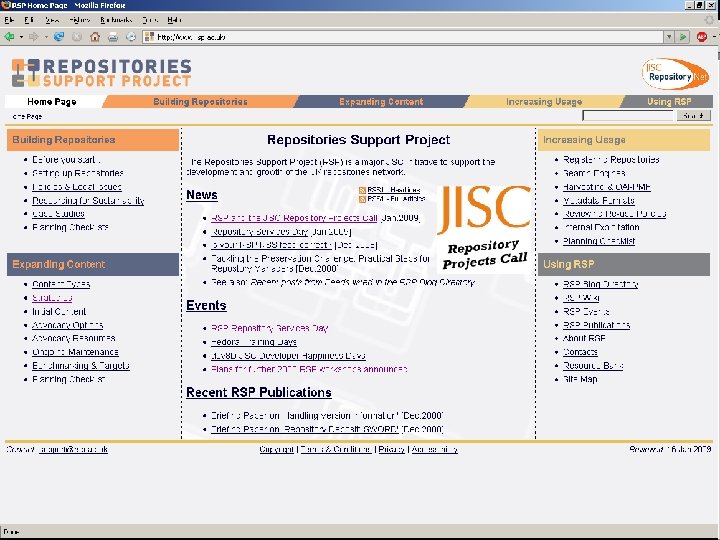Click the green Back arrow button
The image size is (720, 540).
tap(9, 37)
